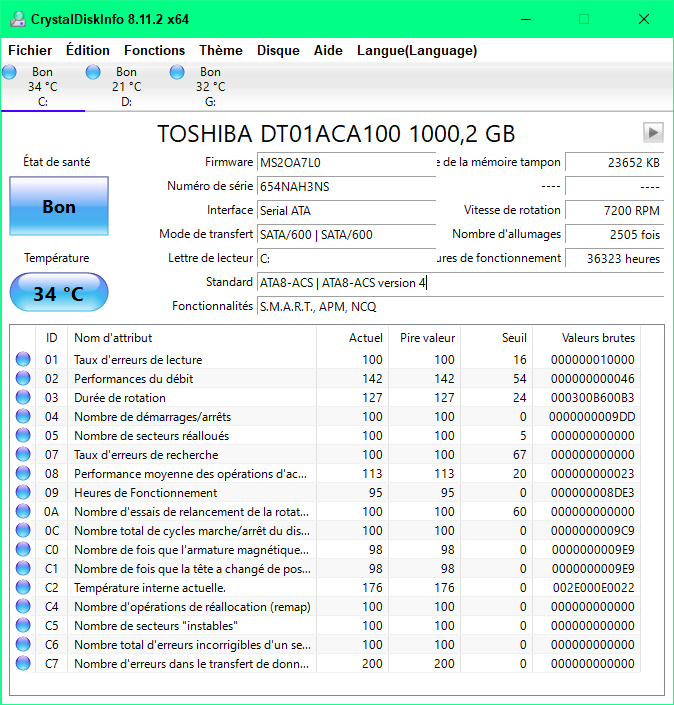Click status orb of attribute 04 row
Viewport: 674px width, 705px height.
[x=23, y=416]
